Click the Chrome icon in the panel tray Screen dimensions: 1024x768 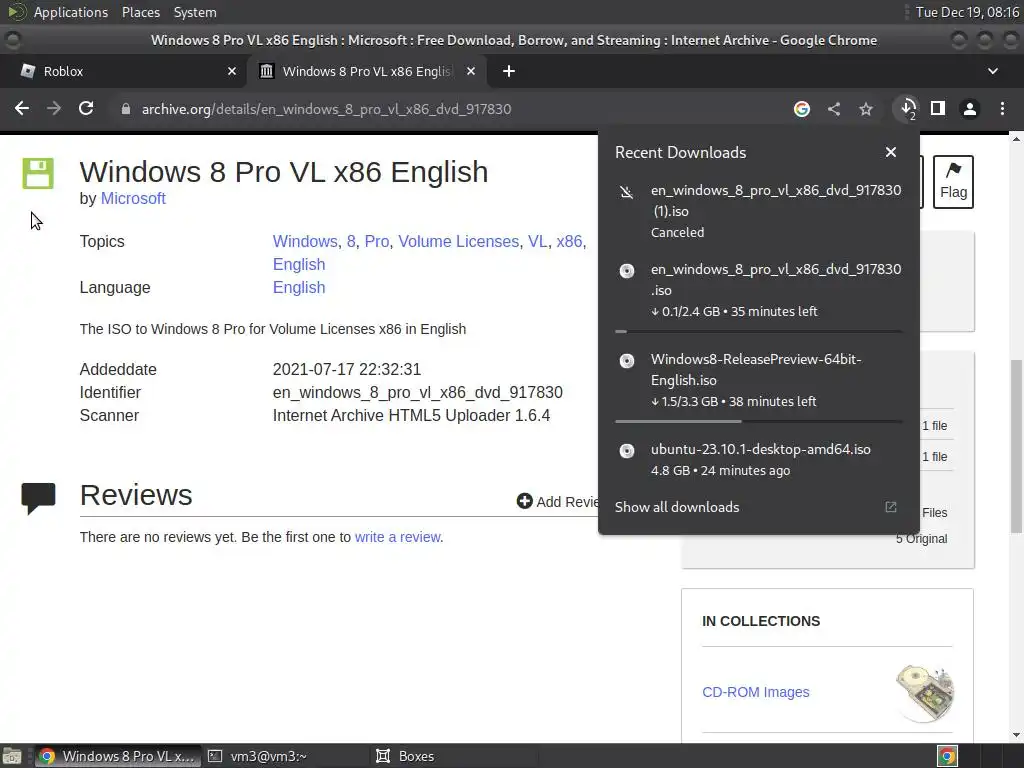click(947, 756)
